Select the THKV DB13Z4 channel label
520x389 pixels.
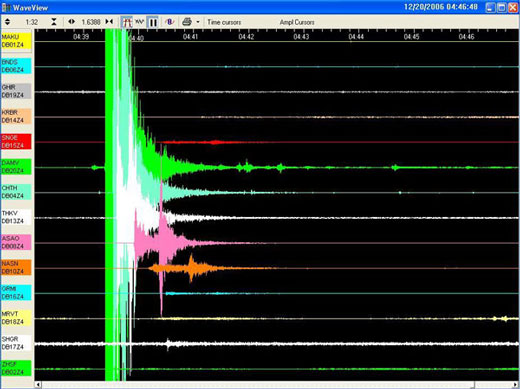(x=16, y=217)
